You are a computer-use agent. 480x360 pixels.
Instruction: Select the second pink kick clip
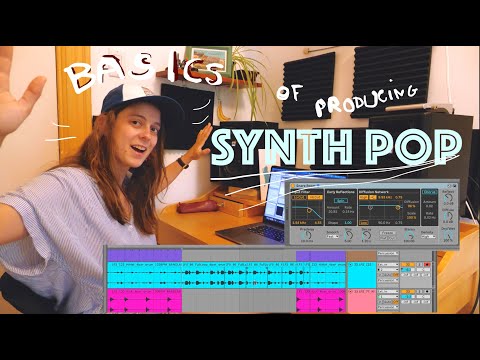pyautogui.click(x=321, y=301)
